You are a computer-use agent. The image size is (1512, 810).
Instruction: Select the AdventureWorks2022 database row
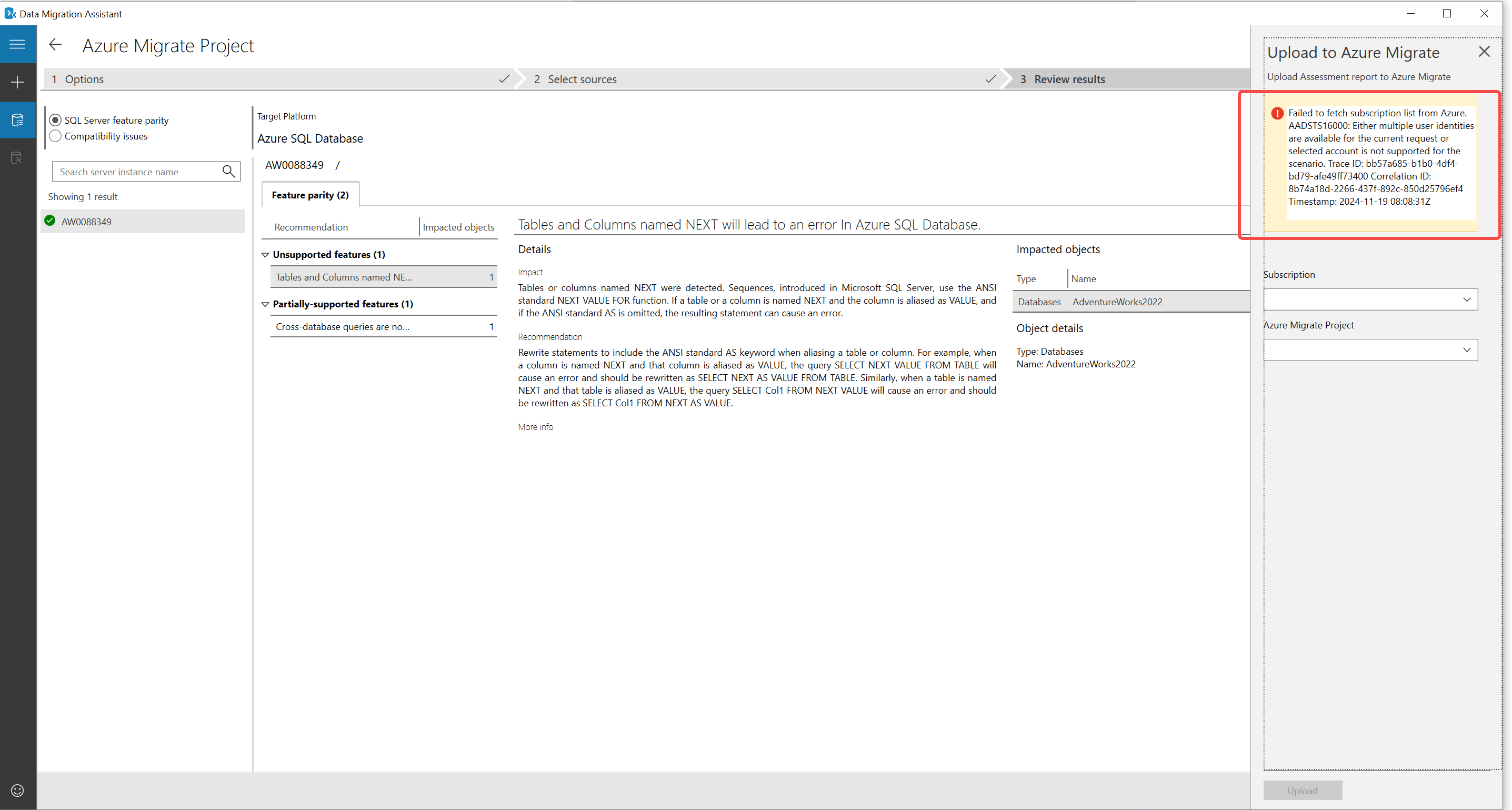pos(1131,302)
